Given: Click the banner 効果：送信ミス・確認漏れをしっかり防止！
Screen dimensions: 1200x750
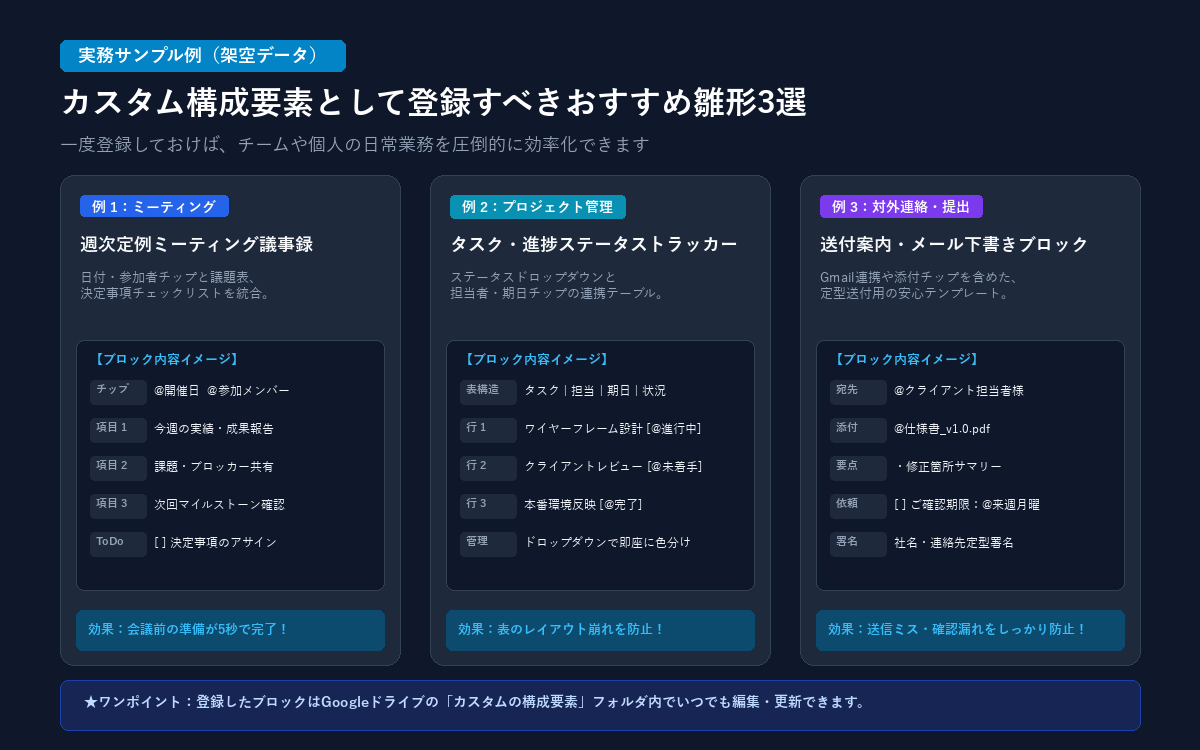Looking at the screenshot, I should pyautogui.click(x=970, y=630).
